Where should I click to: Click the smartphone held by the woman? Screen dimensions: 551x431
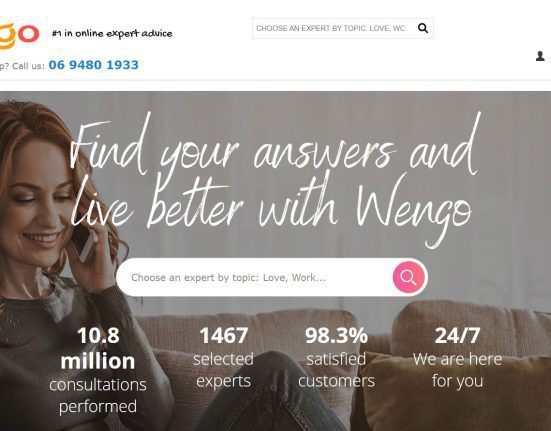tap(84, 242)
